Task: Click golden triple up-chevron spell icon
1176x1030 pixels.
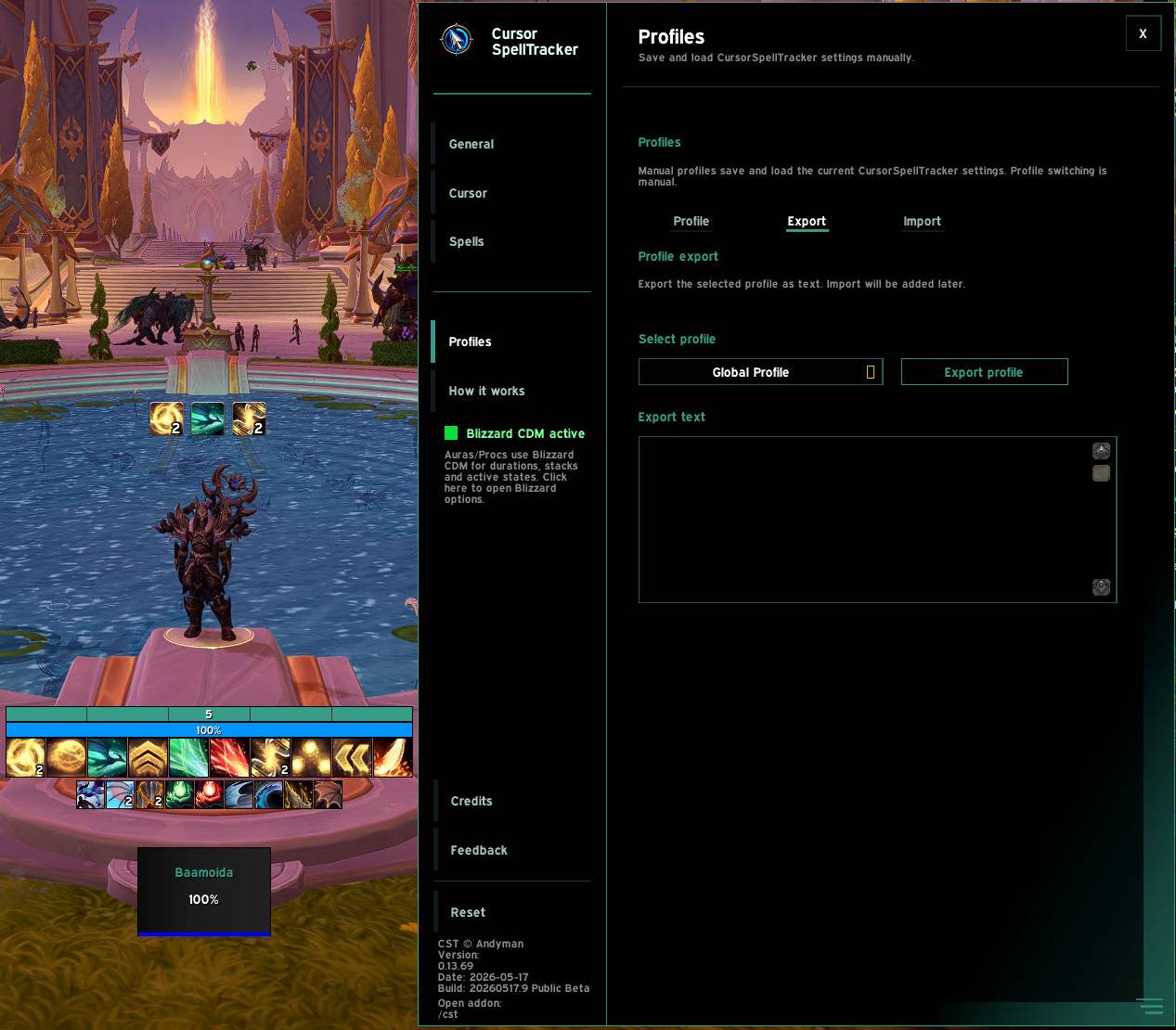Action: (x=148, y=757)
